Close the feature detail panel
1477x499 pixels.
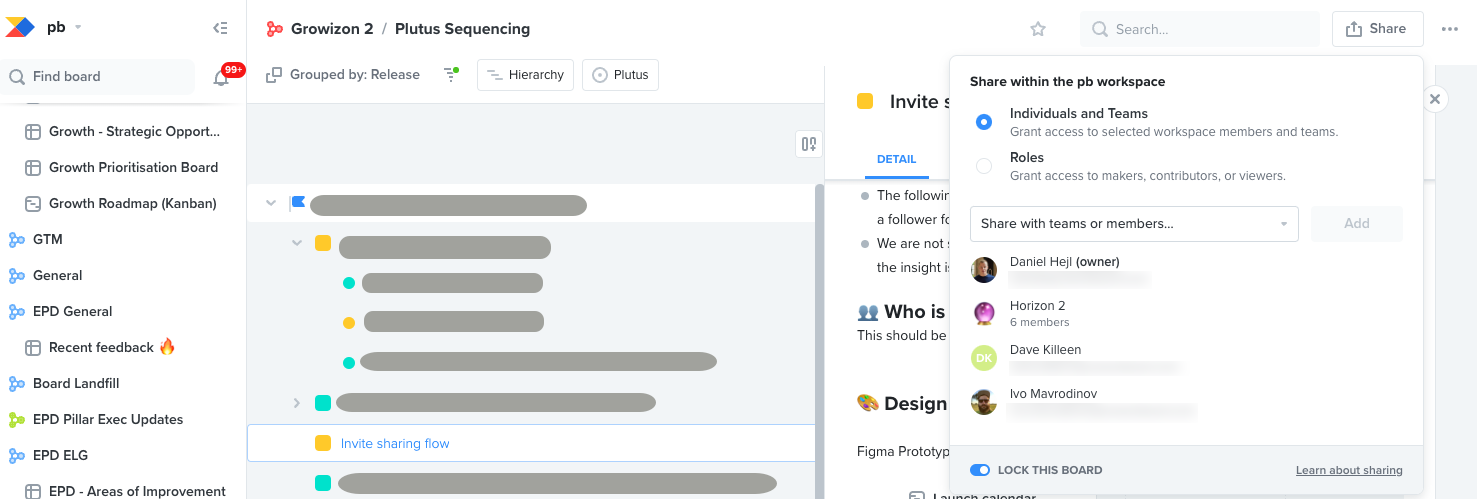click(1435, 99)
